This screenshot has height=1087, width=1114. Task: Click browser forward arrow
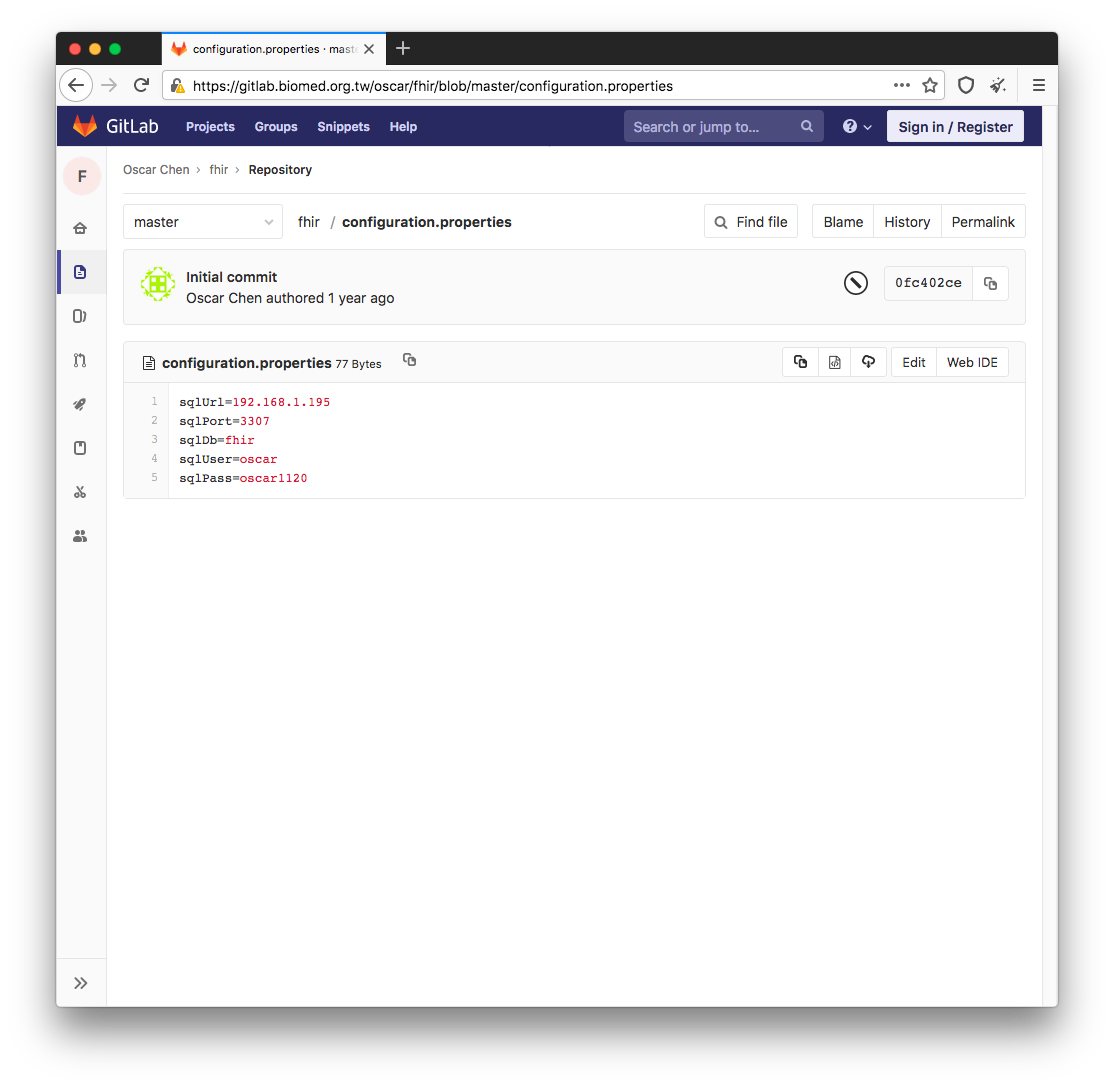pyautogui.click(x=109, y=85)
